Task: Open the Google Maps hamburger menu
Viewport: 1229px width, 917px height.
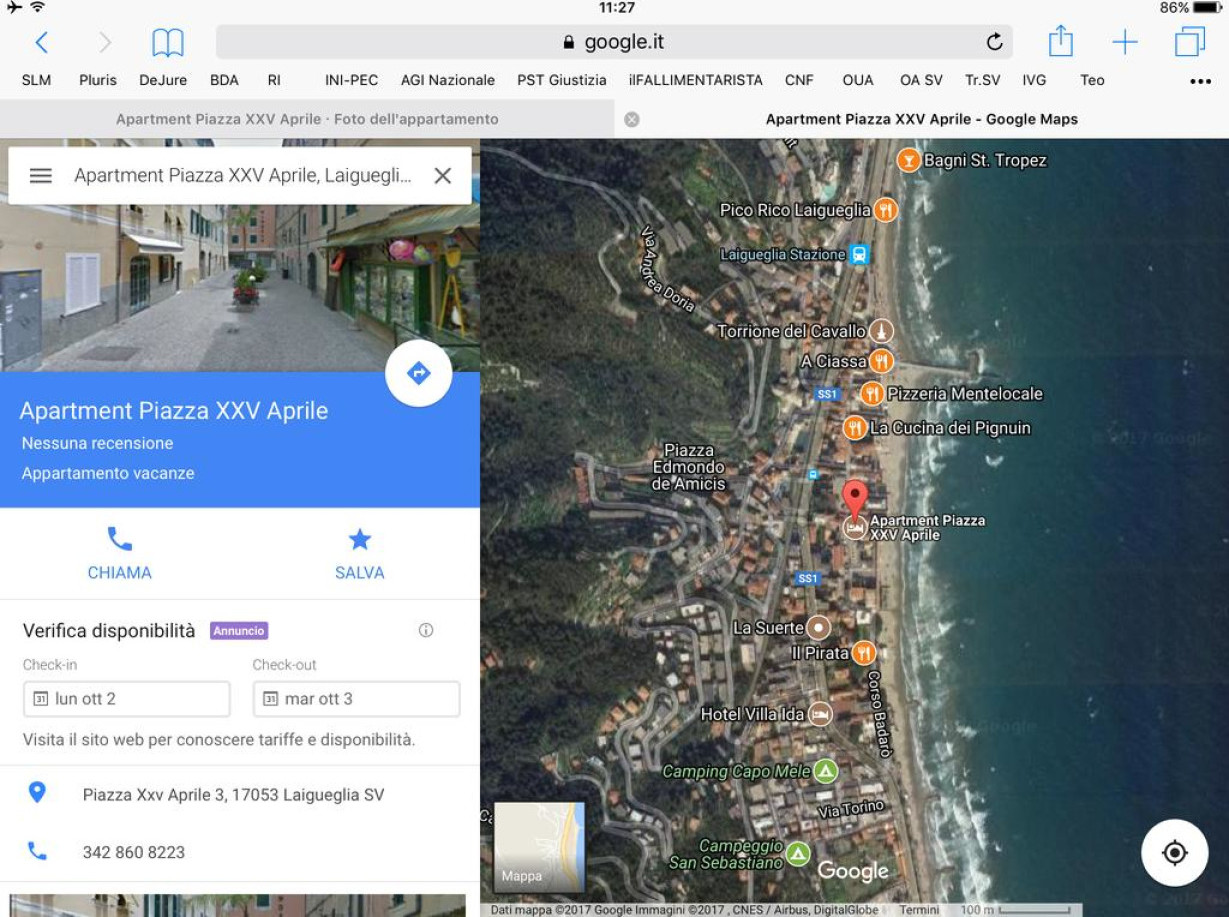Action: (40, 176)
